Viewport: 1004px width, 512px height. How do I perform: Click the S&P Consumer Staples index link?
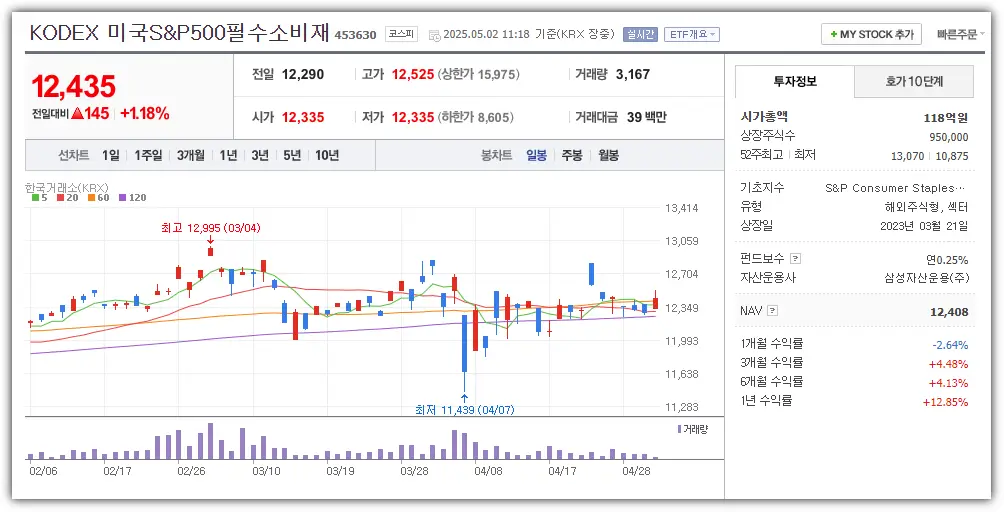tap(895, 188)
